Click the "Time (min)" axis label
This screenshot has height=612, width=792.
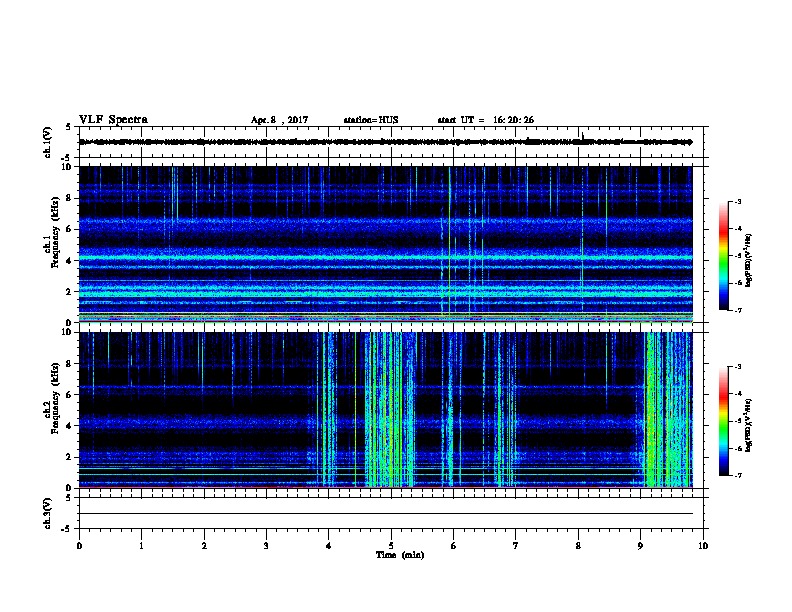pos(400,555)
